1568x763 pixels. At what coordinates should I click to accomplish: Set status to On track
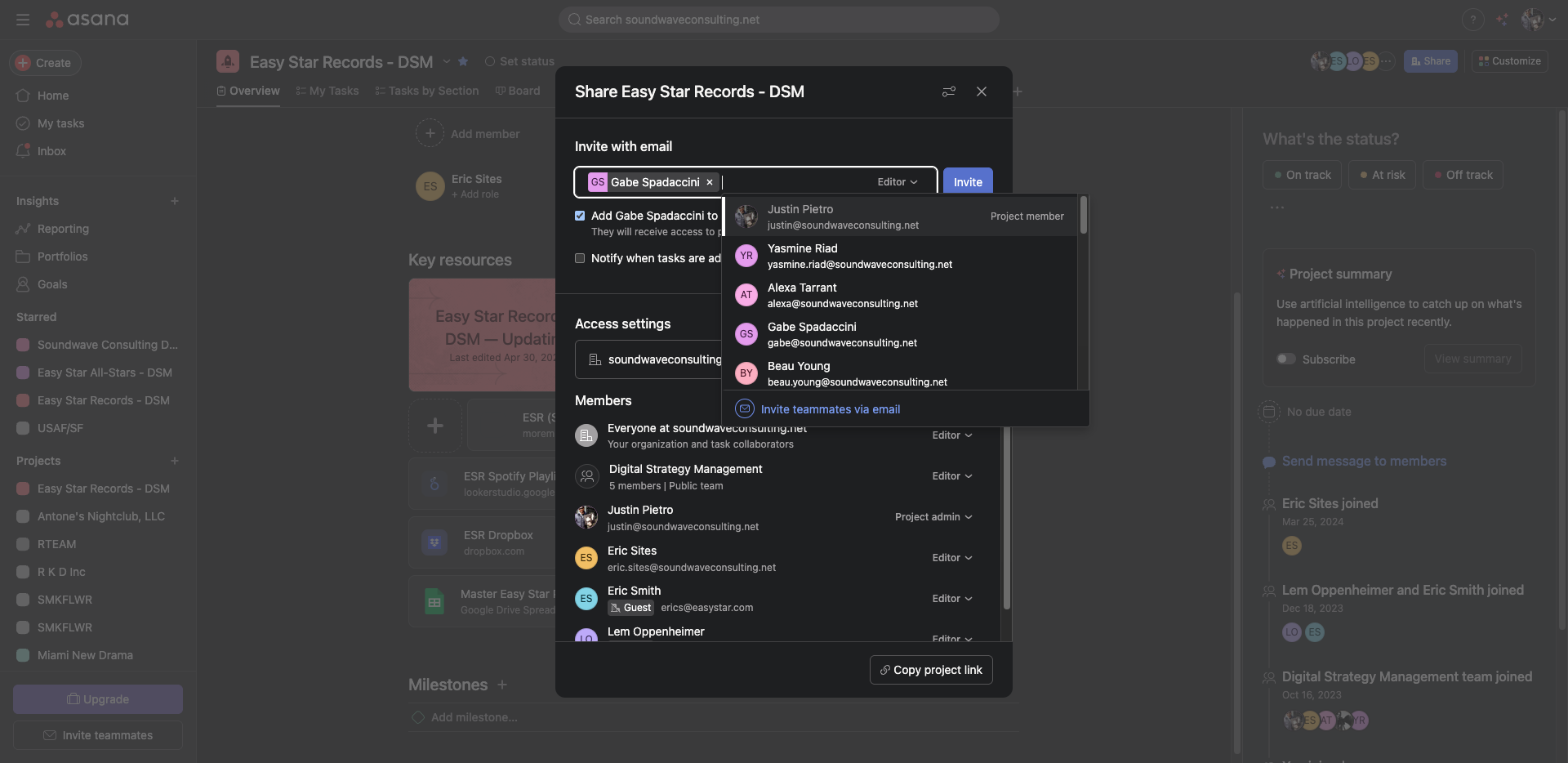point(1302,175)
